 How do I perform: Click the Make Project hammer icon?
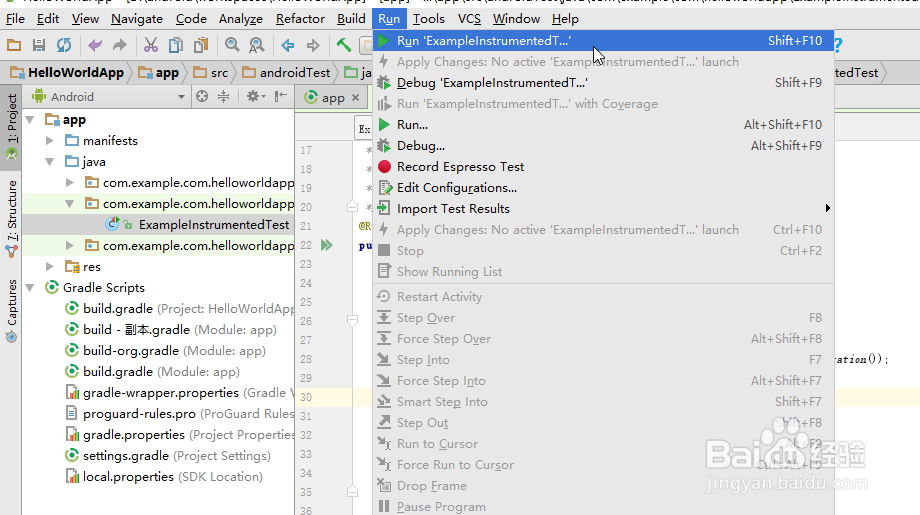click(344, 45)
